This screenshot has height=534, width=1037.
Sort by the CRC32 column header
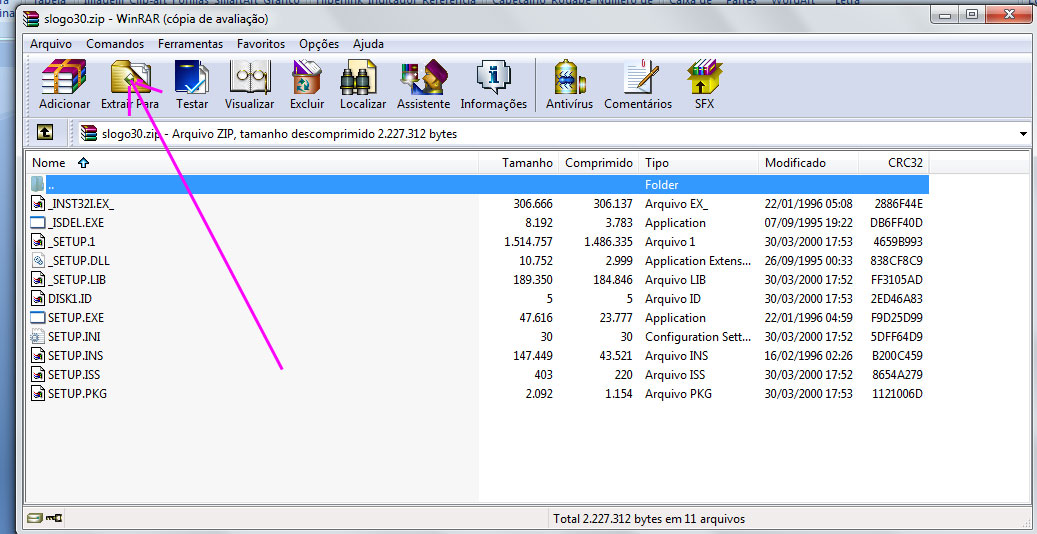[893, 163]
